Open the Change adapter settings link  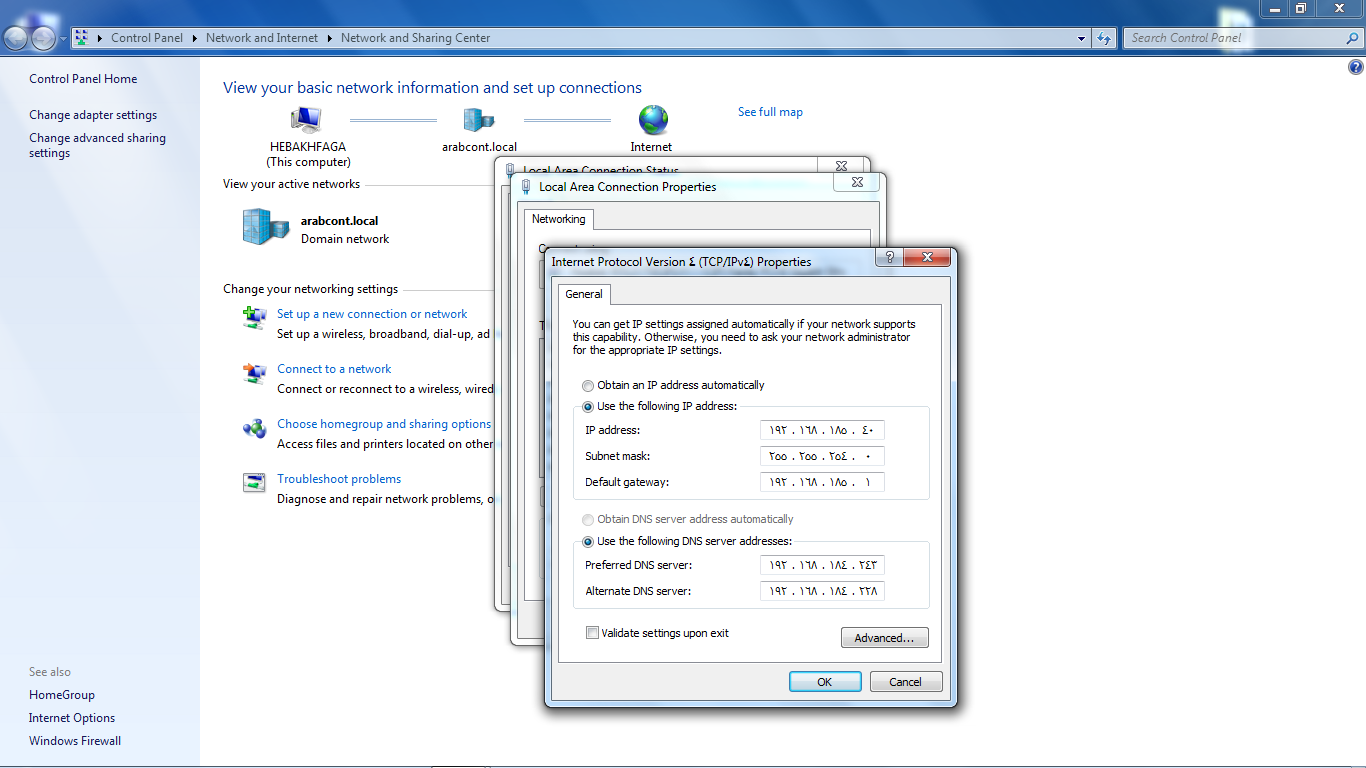[93, 115]
